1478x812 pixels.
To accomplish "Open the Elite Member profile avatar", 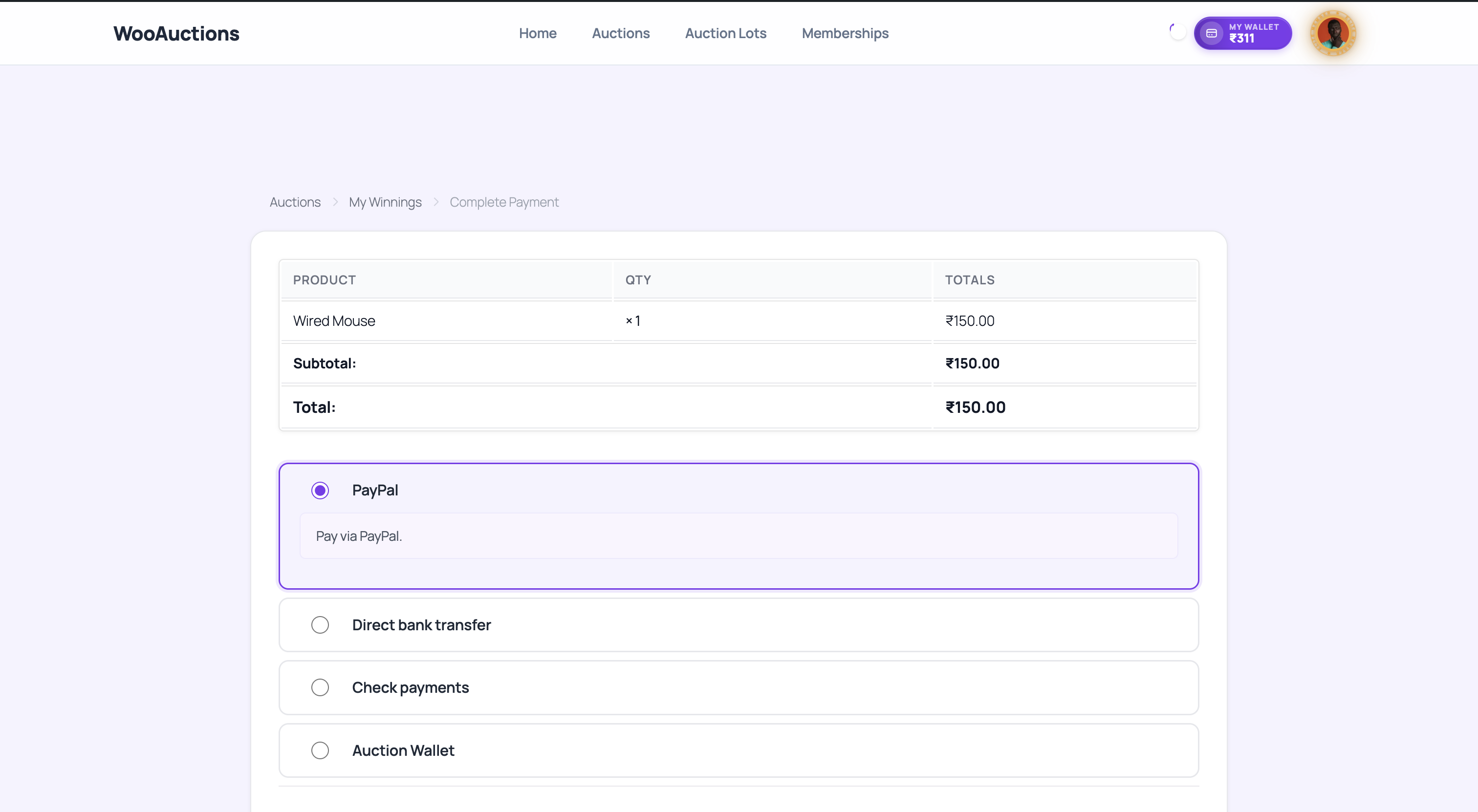I will [x=1333, y=33].
